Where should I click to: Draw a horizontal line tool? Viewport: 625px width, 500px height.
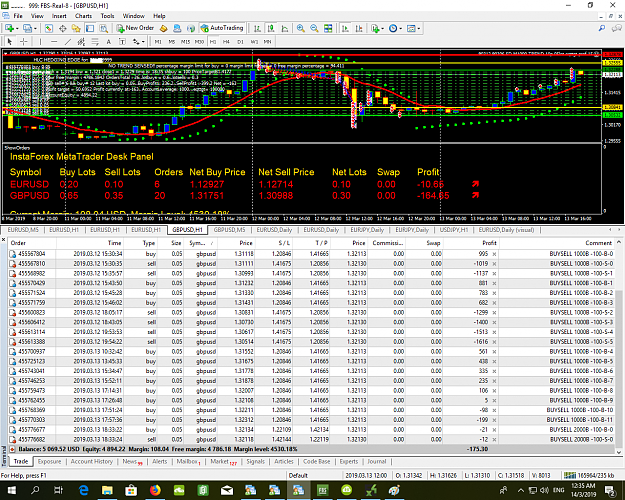click(x=54, y=41)
